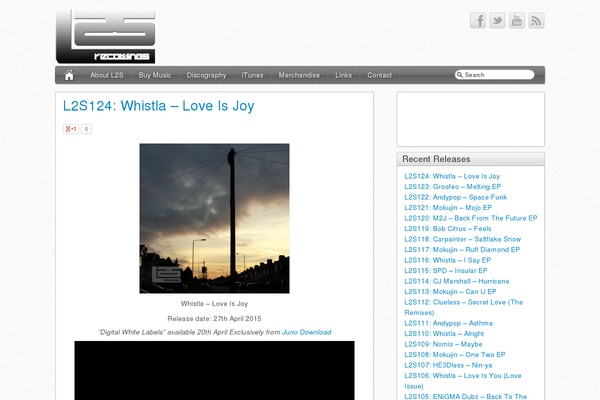Open the Facebook social icon
Image resolution: width=600 pixels, height=400 pixels.
[478, 21]
